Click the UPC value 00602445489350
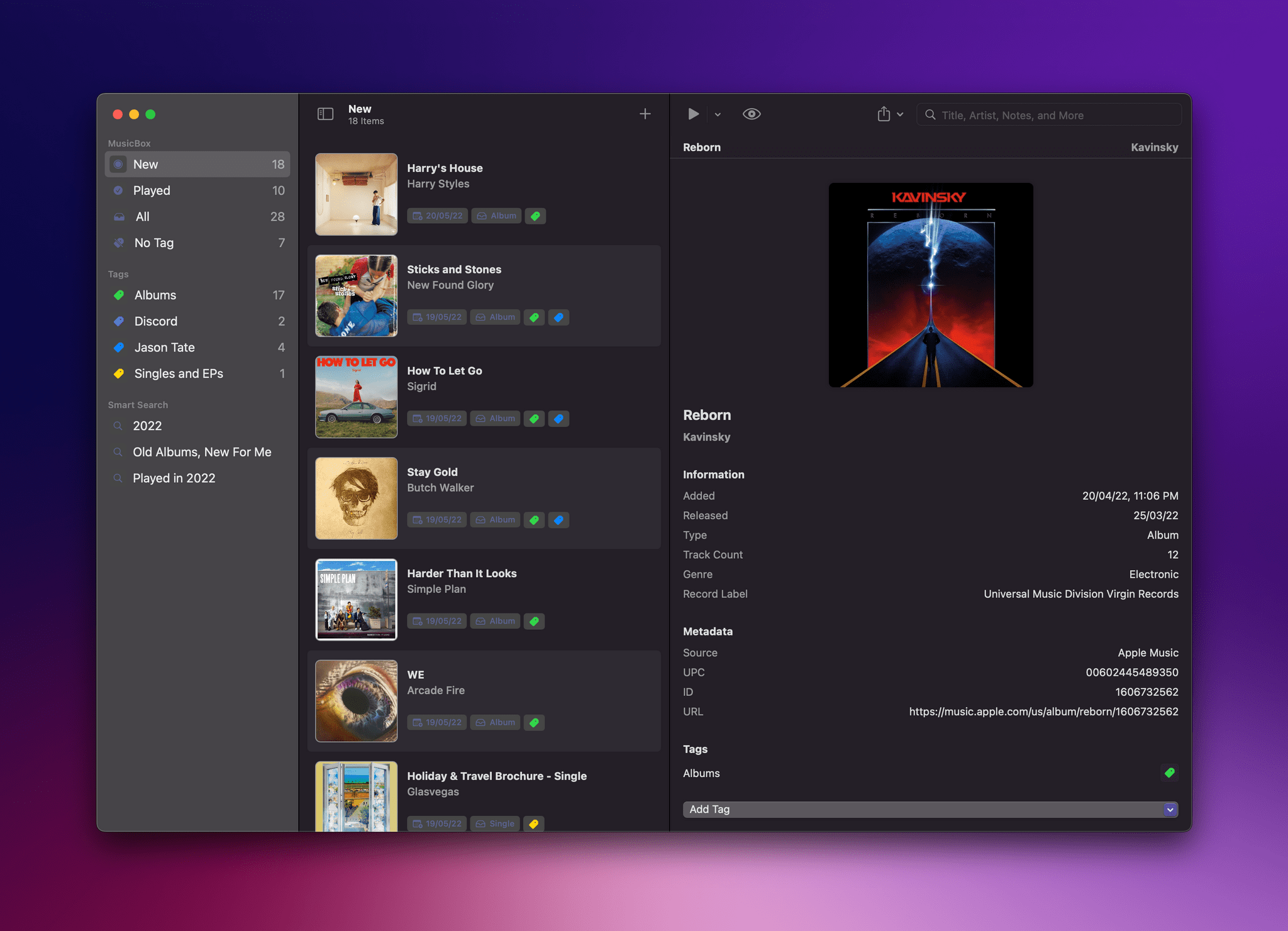Screen dimensions: 1288x931 tap(1132, 672)
